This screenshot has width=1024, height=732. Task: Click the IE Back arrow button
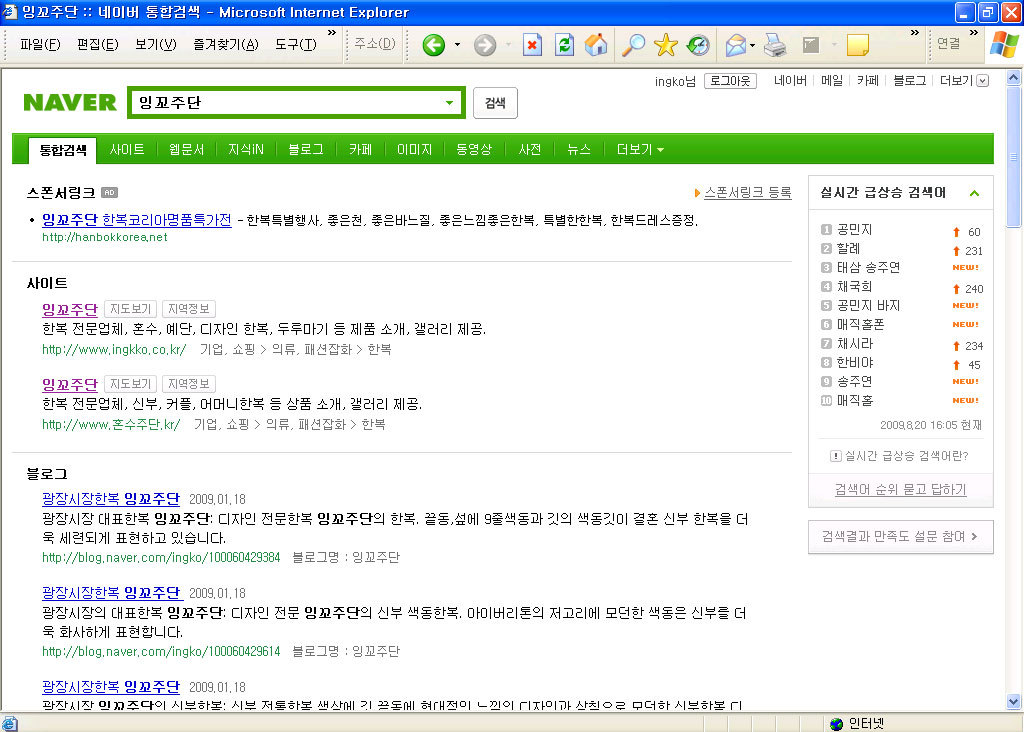pos(434,45)
